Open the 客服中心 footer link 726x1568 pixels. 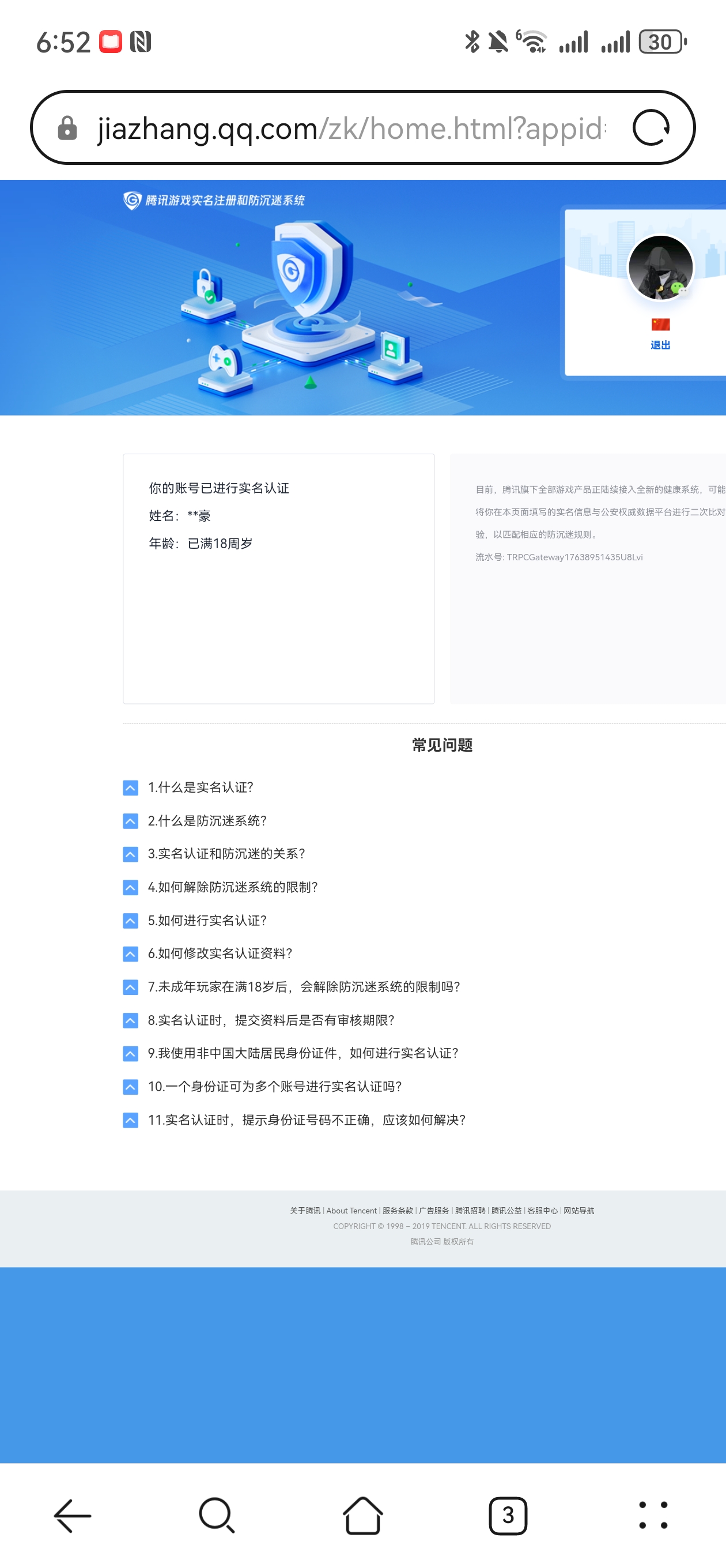(542, 1211)
